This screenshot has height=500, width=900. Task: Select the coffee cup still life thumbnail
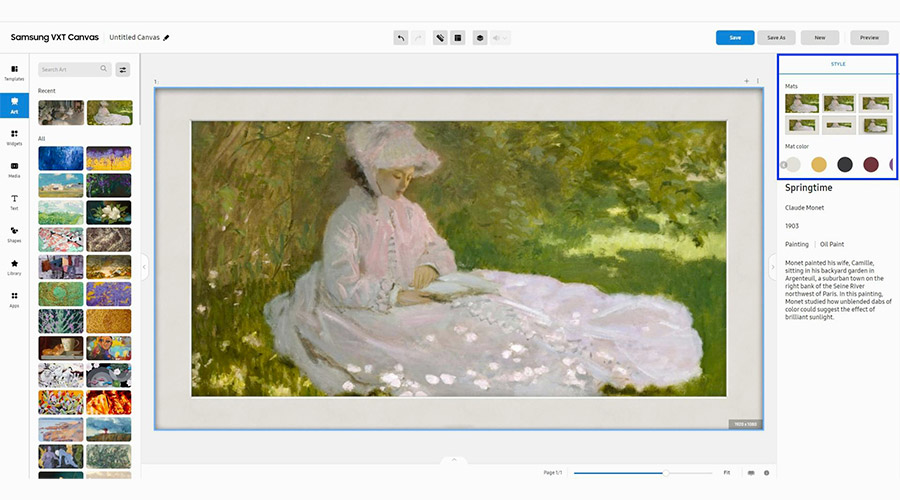pyautogui.click(x=61, y=348)
